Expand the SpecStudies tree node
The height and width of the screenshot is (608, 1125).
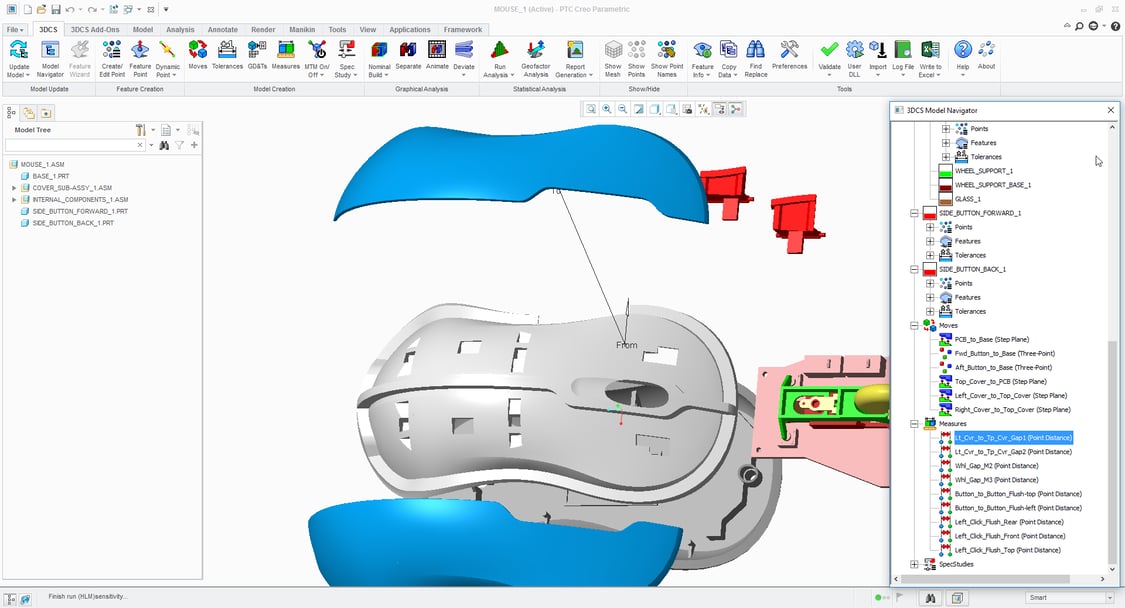tap(914, 564)
